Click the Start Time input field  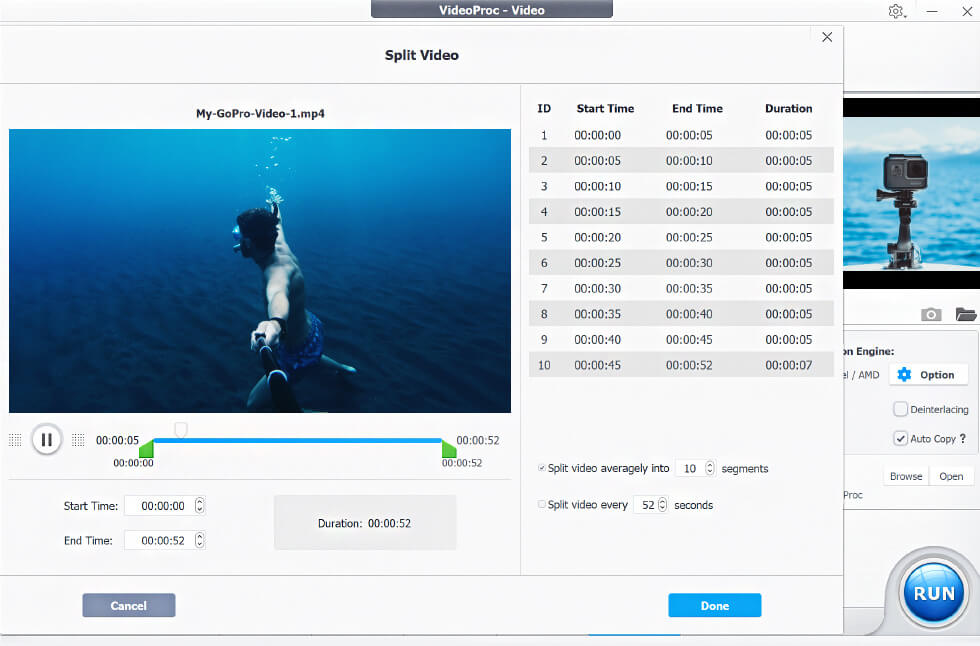tap(164, 505)
